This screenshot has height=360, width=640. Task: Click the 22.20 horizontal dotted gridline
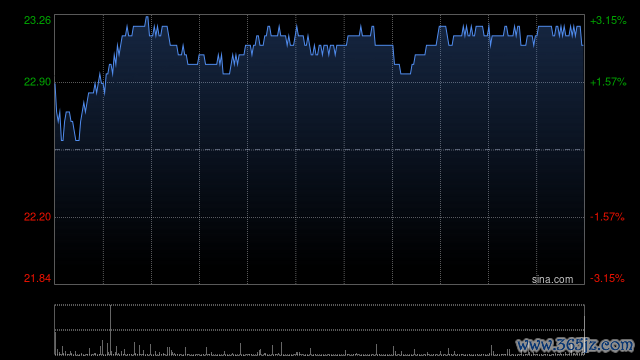pos(320,217)
